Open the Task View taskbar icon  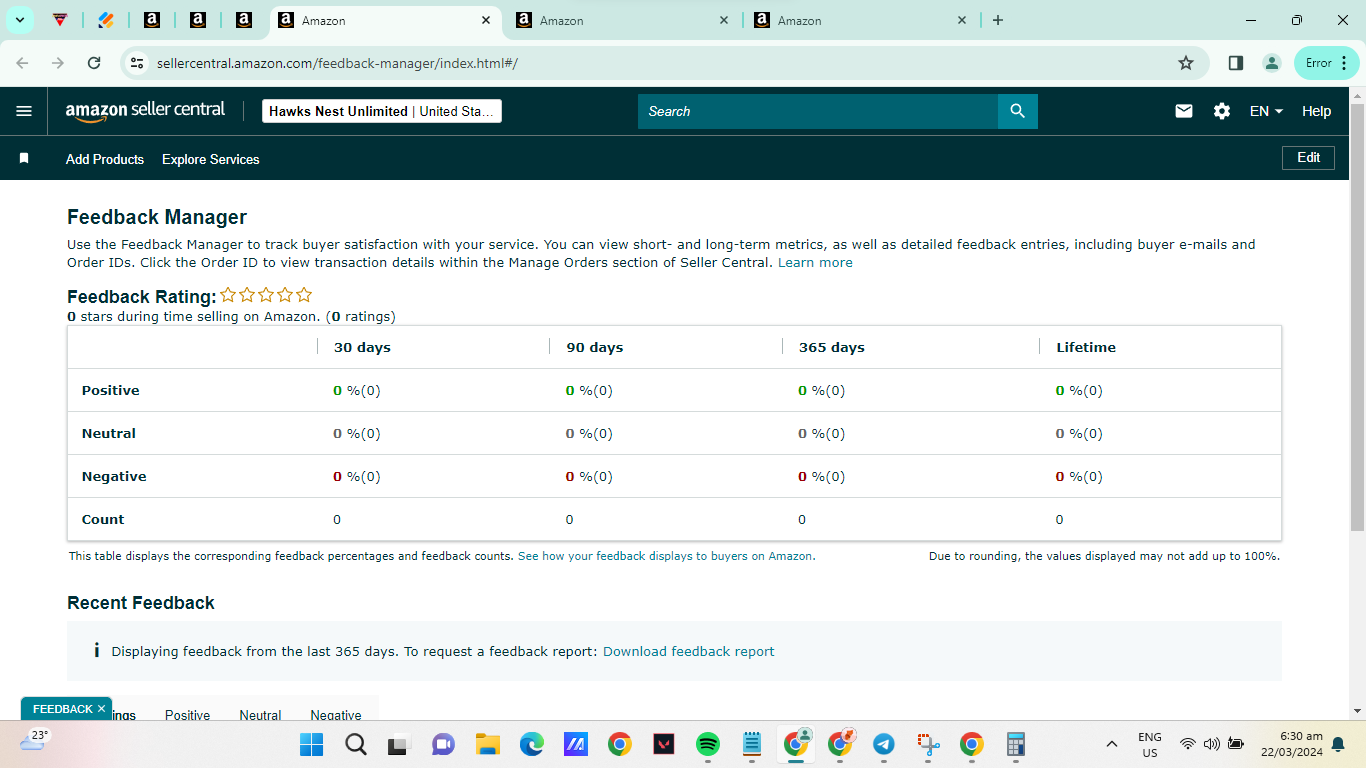tap(399, 744)
